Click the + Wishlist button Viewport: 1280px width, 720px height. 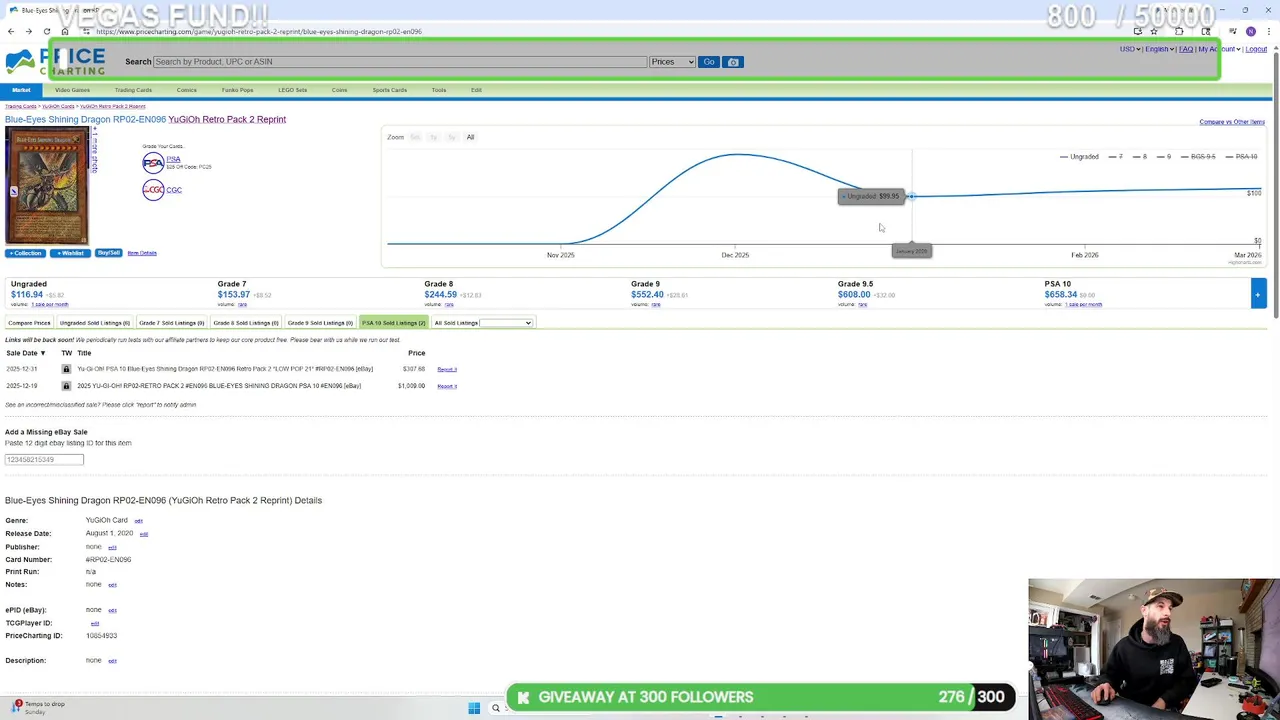[70, 253]
